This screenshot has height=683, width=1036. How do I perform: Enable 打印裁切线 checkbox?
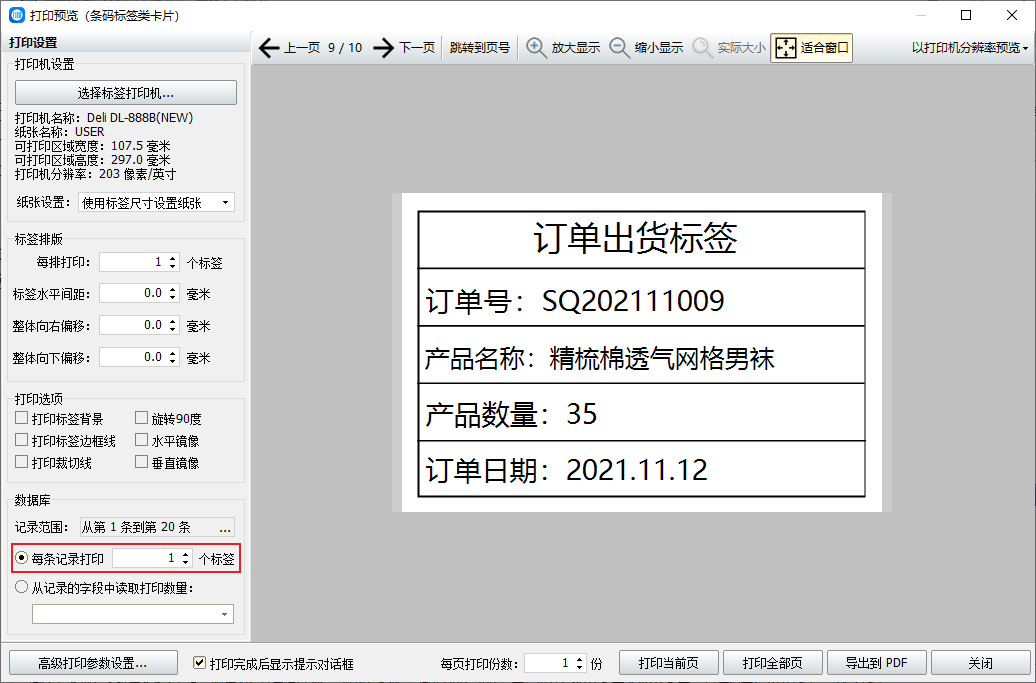pyautogui.click(x=22, y=462)
